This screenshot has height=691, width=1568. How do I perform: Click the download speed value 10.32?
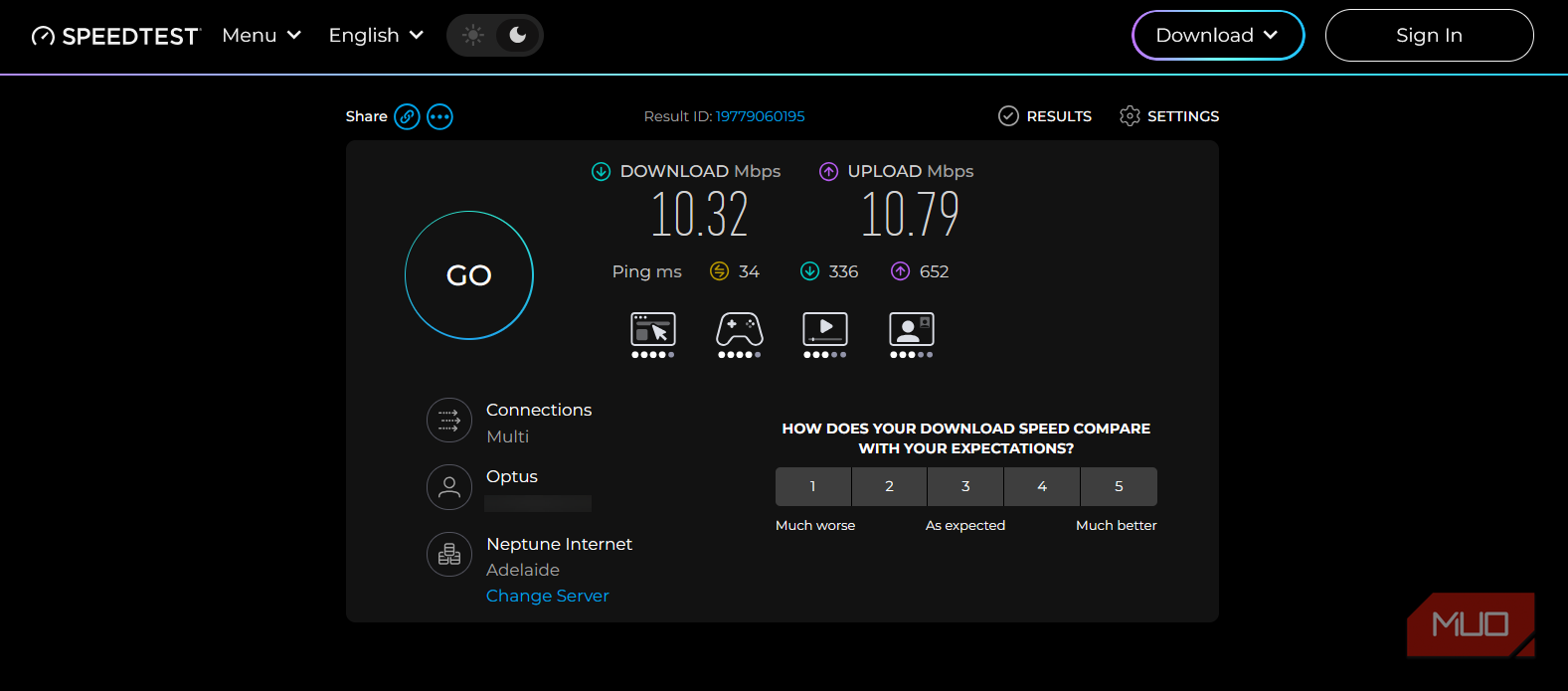(x=699, y=215)
